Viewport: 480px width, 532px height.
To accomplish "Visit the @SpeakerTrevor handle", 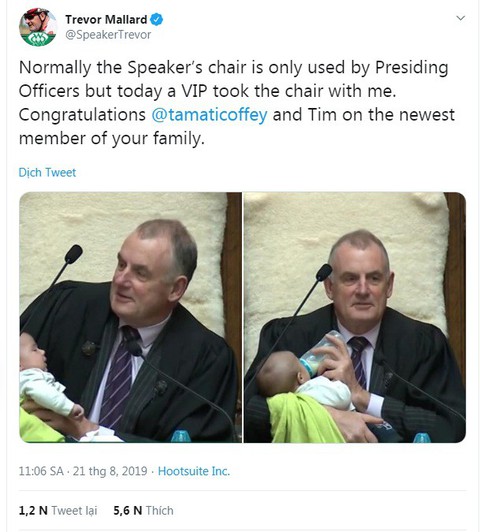I will click(x=108, y=35).
